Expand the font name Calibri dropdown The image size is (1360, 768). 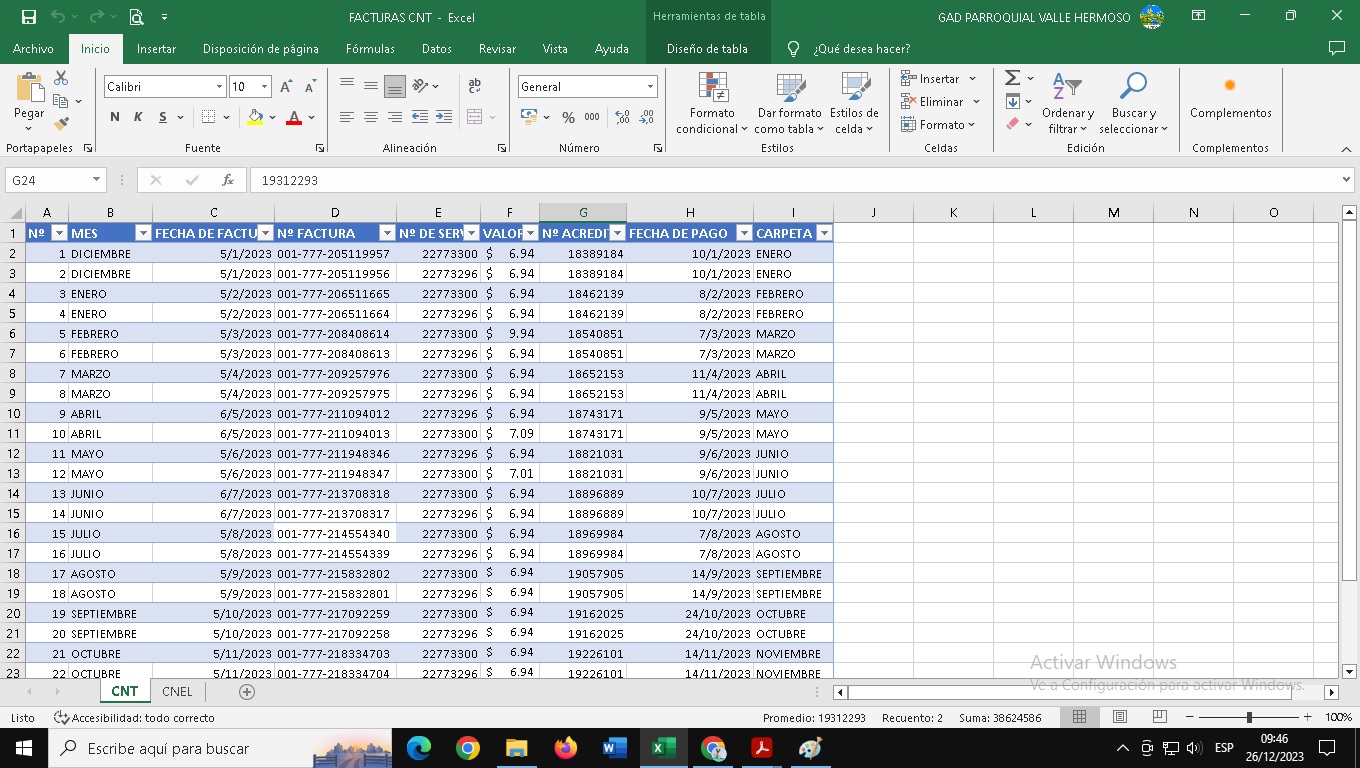pos(219,87)
